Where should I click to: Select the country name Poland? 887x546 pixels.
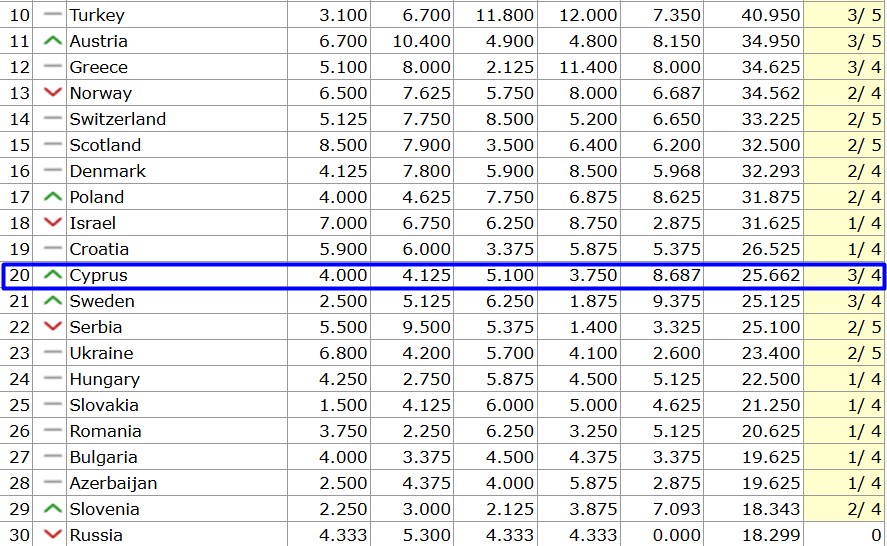97,197
